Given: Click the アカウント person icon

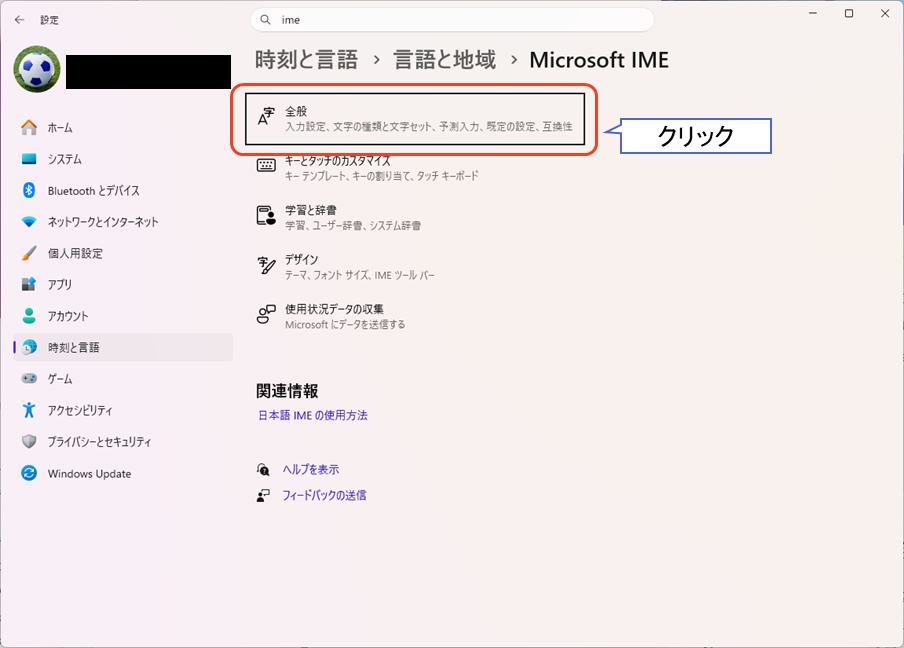Looking at the screenshot, I should (x=29, y=315).
